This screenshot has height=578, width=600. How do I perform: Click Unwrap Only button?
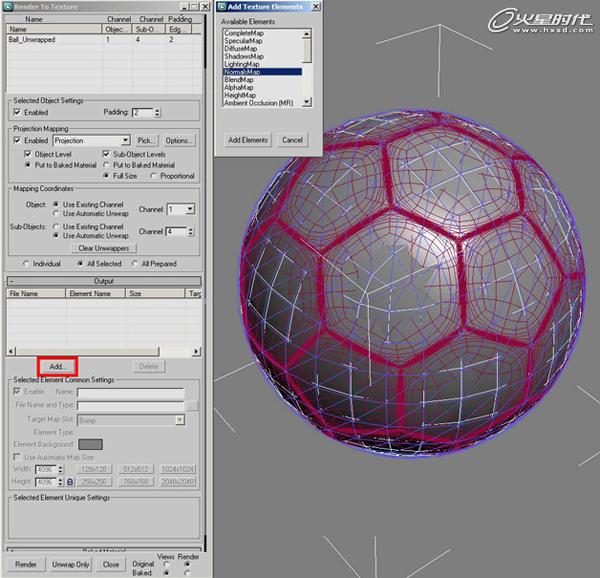tap(70, 564)
